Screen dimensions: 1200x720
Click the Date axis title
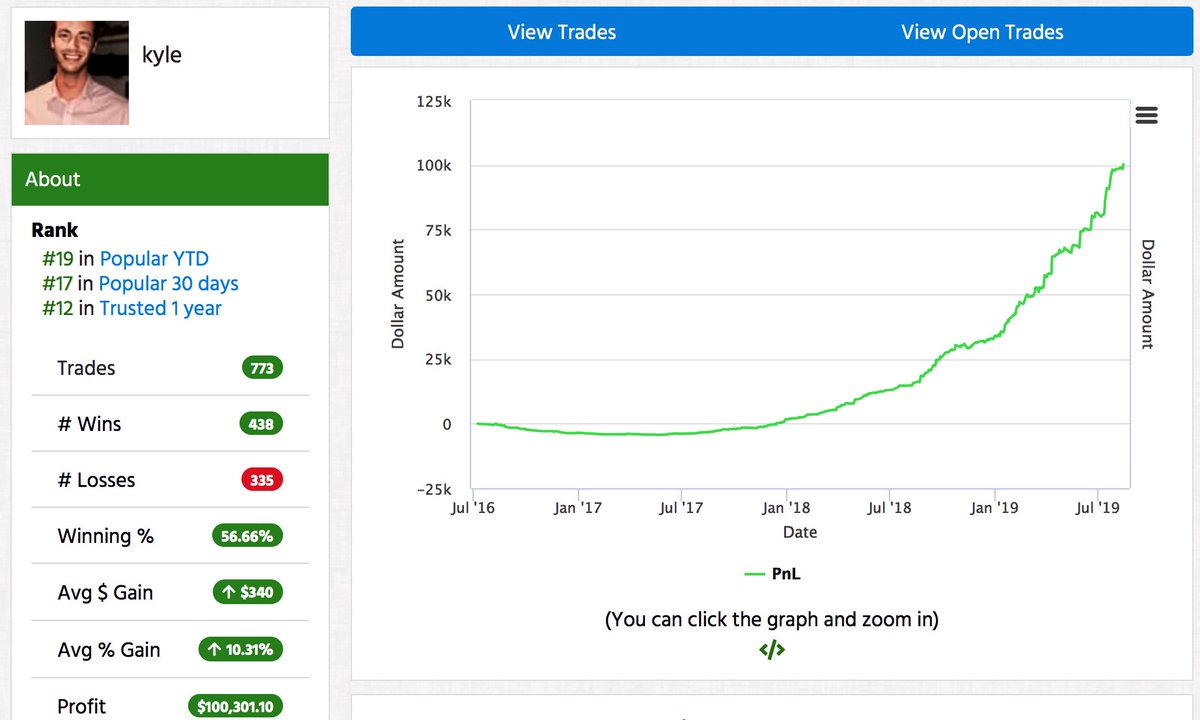[800, 532]
